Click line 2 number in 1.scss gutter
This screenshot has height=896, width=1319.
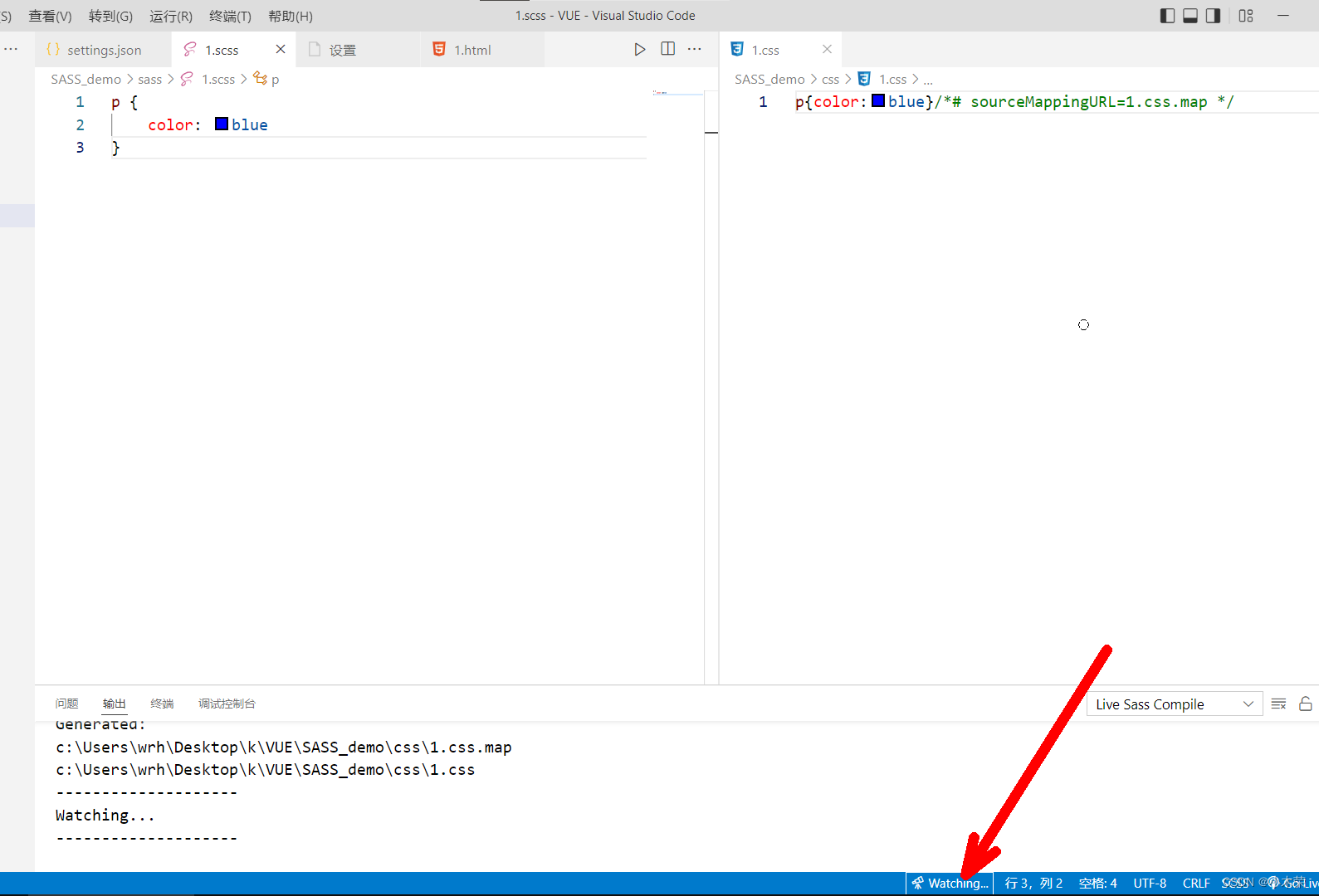click(80, 124)
